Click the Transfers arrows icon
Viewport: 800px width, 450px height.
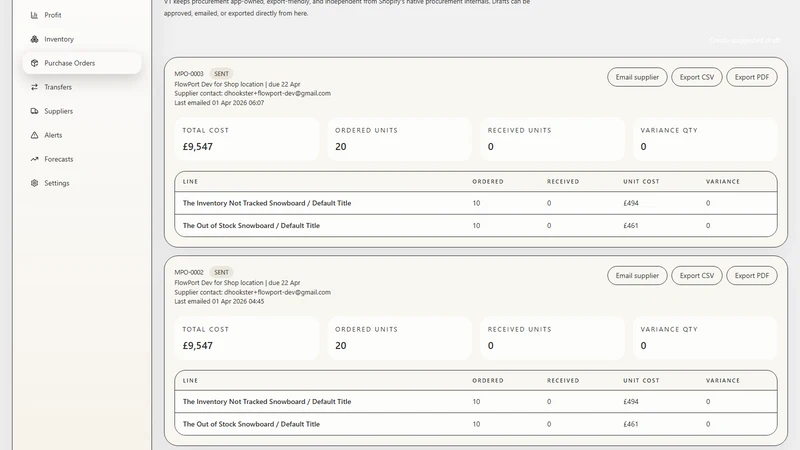tap(34, 87)
